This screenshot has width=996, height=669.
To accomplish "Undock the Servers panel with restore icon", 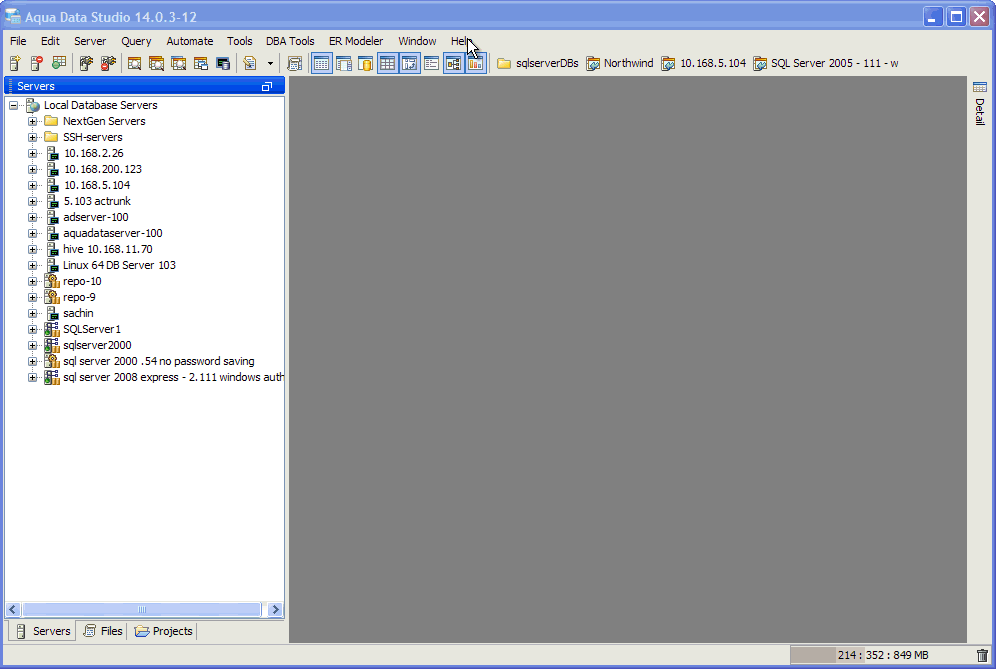I will 267,86.
